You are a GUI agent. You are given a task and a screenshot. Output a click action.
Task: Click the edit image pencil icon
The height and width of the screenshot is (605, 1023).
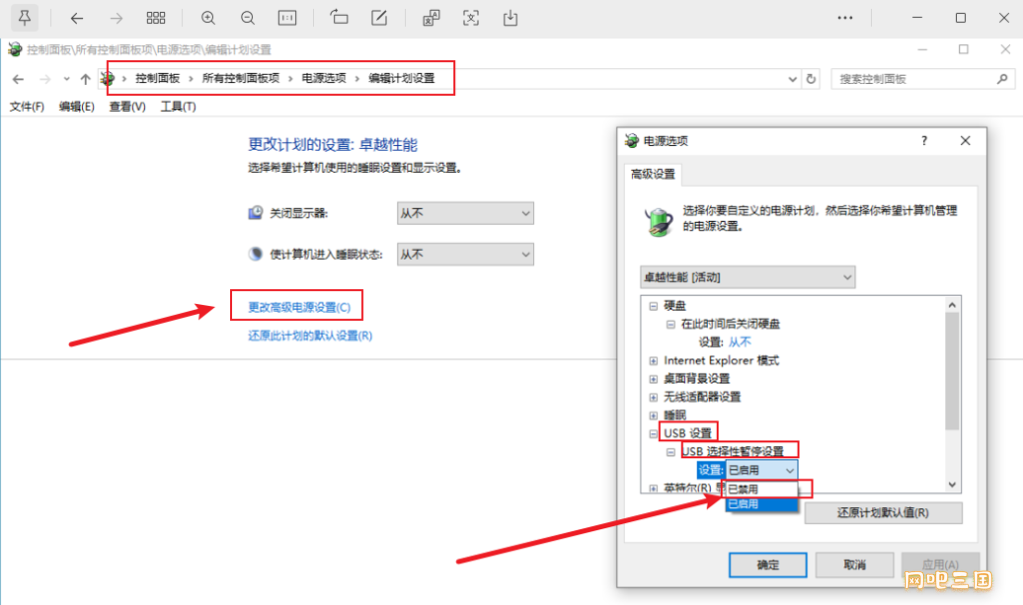point(379,18)
